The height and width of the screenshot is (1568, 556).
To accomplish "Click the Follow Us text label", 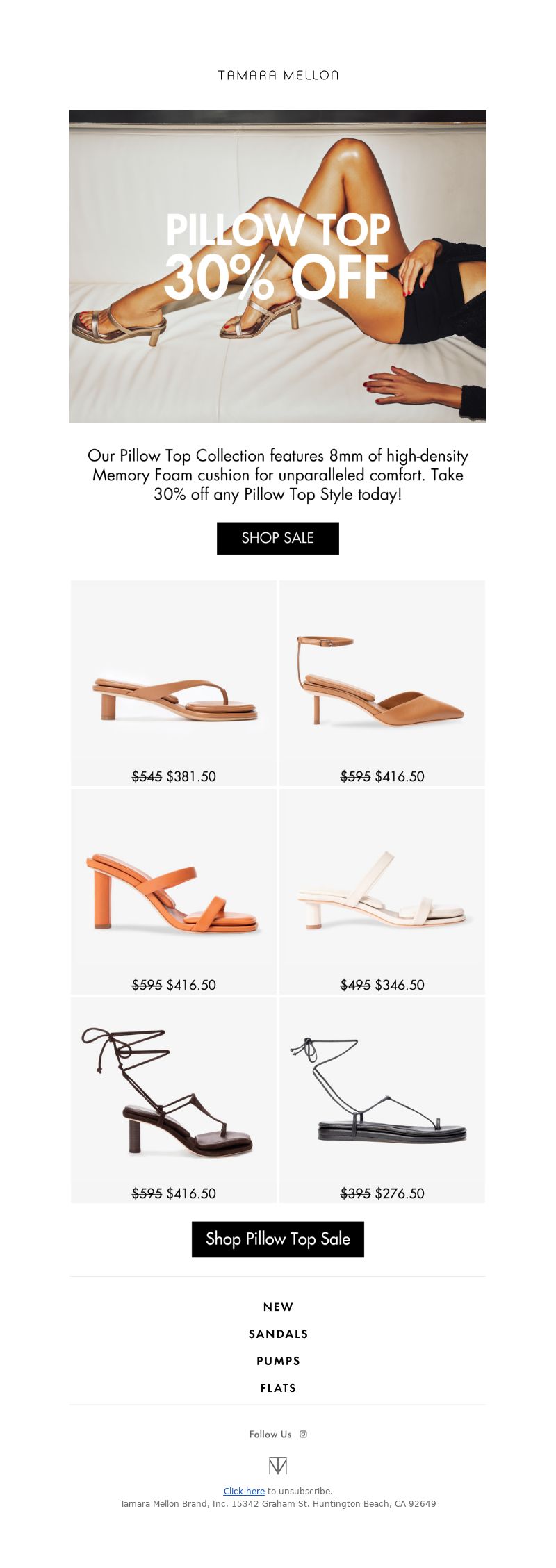I will [x=270, y=1434].
